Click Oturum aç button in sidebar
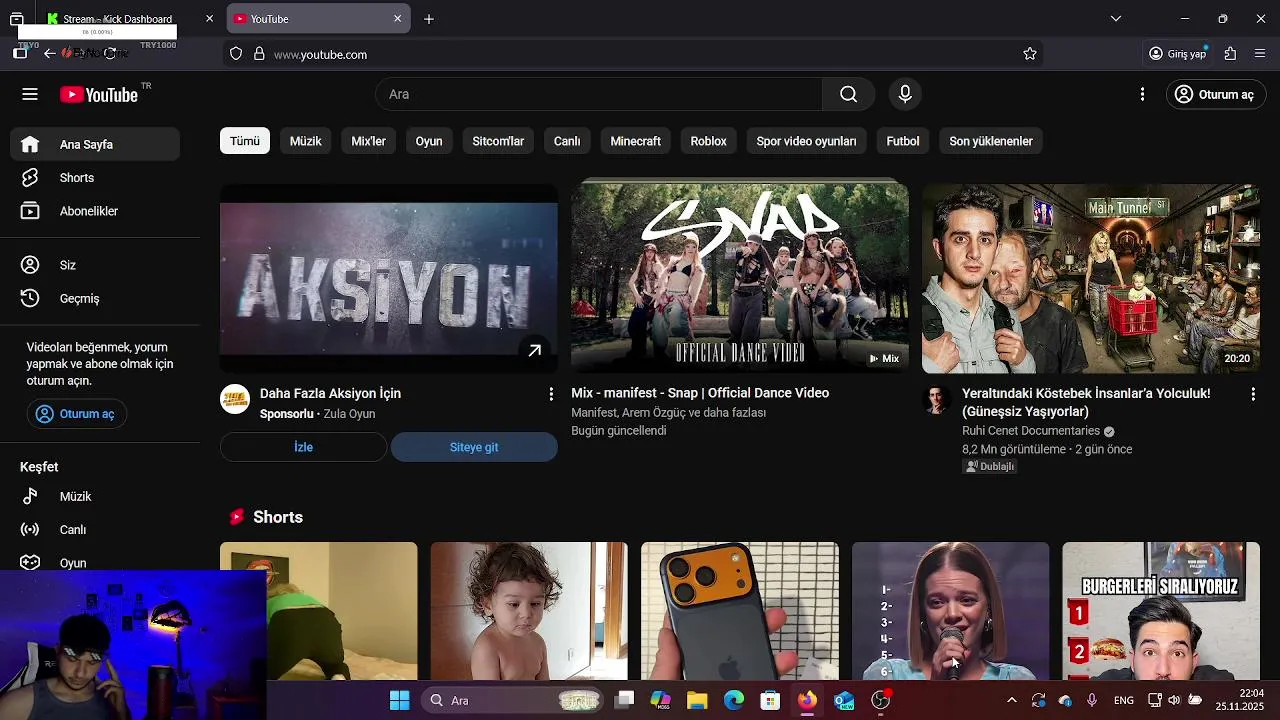 click(x=77, y=414)
